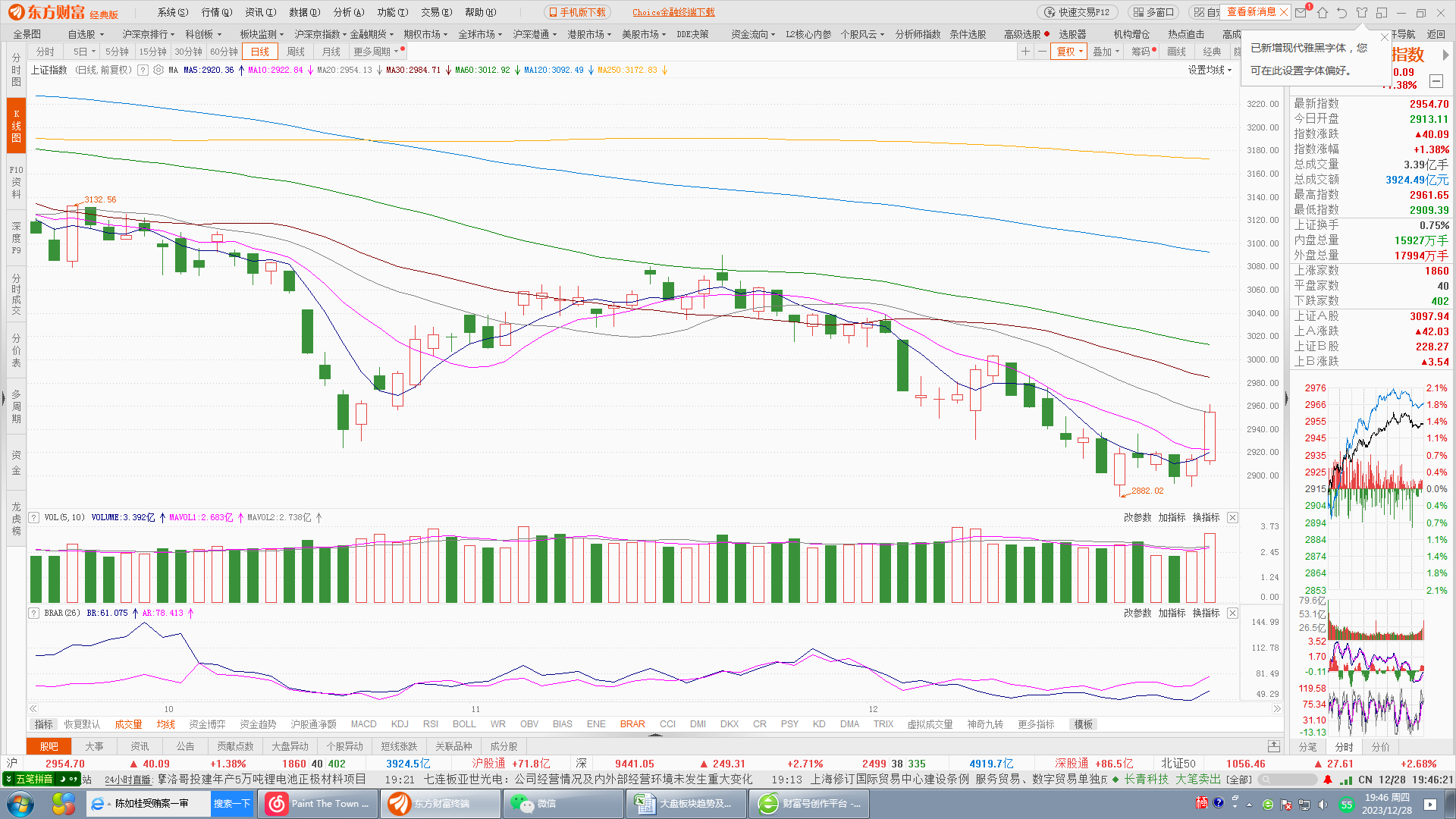Open the 板块监测 dropdown menu
The height and width of the screenshot is (819, 1456).
pyautogui.click(x=262, y=34)
